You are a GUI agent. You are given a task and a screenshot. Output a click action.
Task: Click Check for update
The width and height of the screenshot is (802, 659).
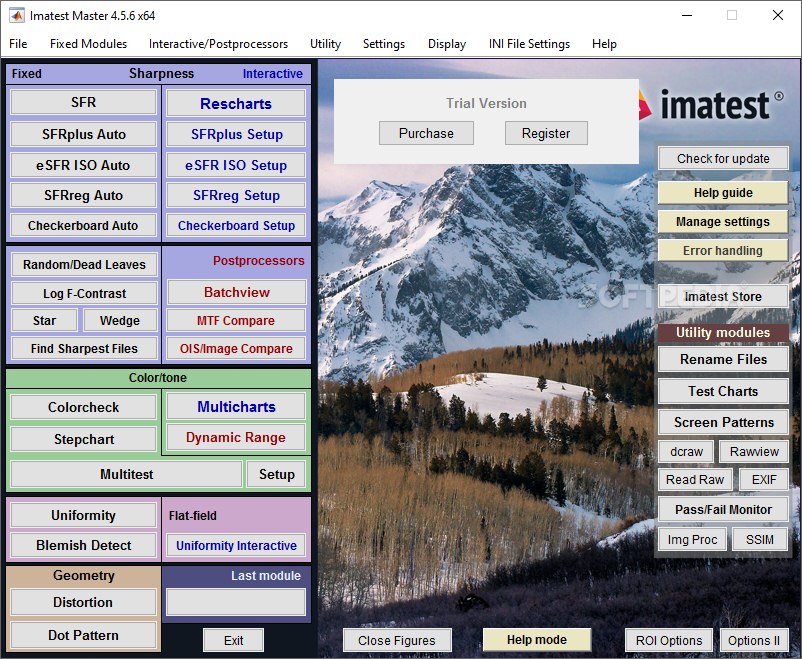[x=723, y=159]
